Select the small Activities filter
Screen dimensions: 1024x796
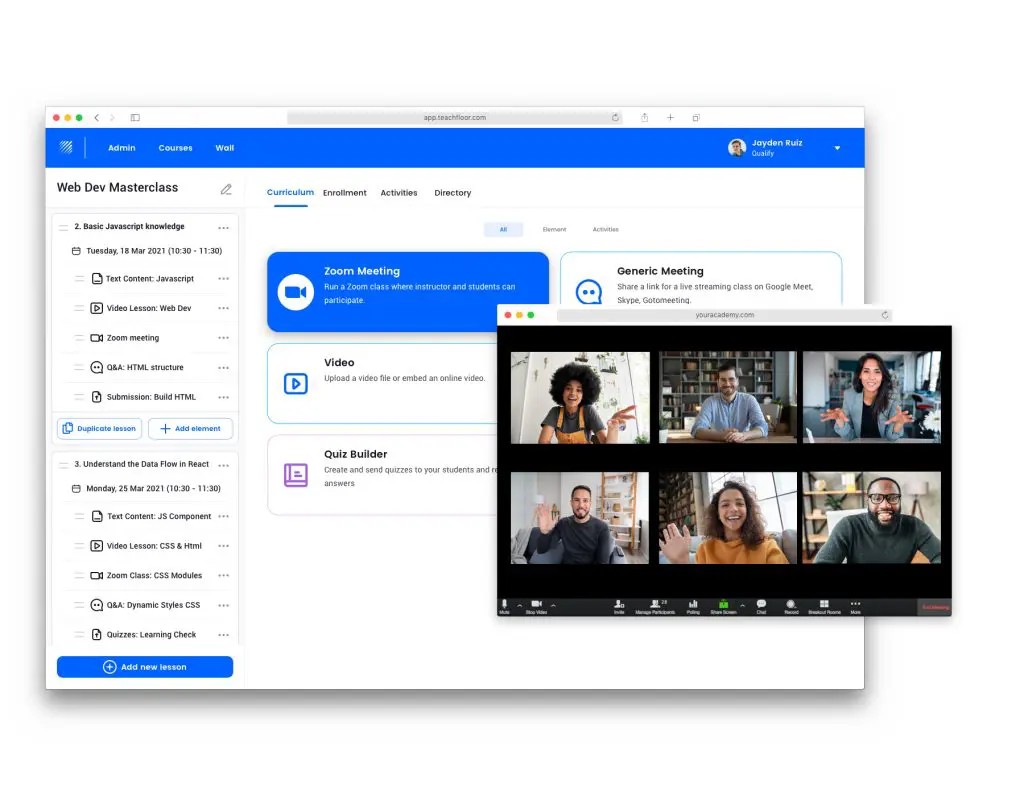point(605,229)
